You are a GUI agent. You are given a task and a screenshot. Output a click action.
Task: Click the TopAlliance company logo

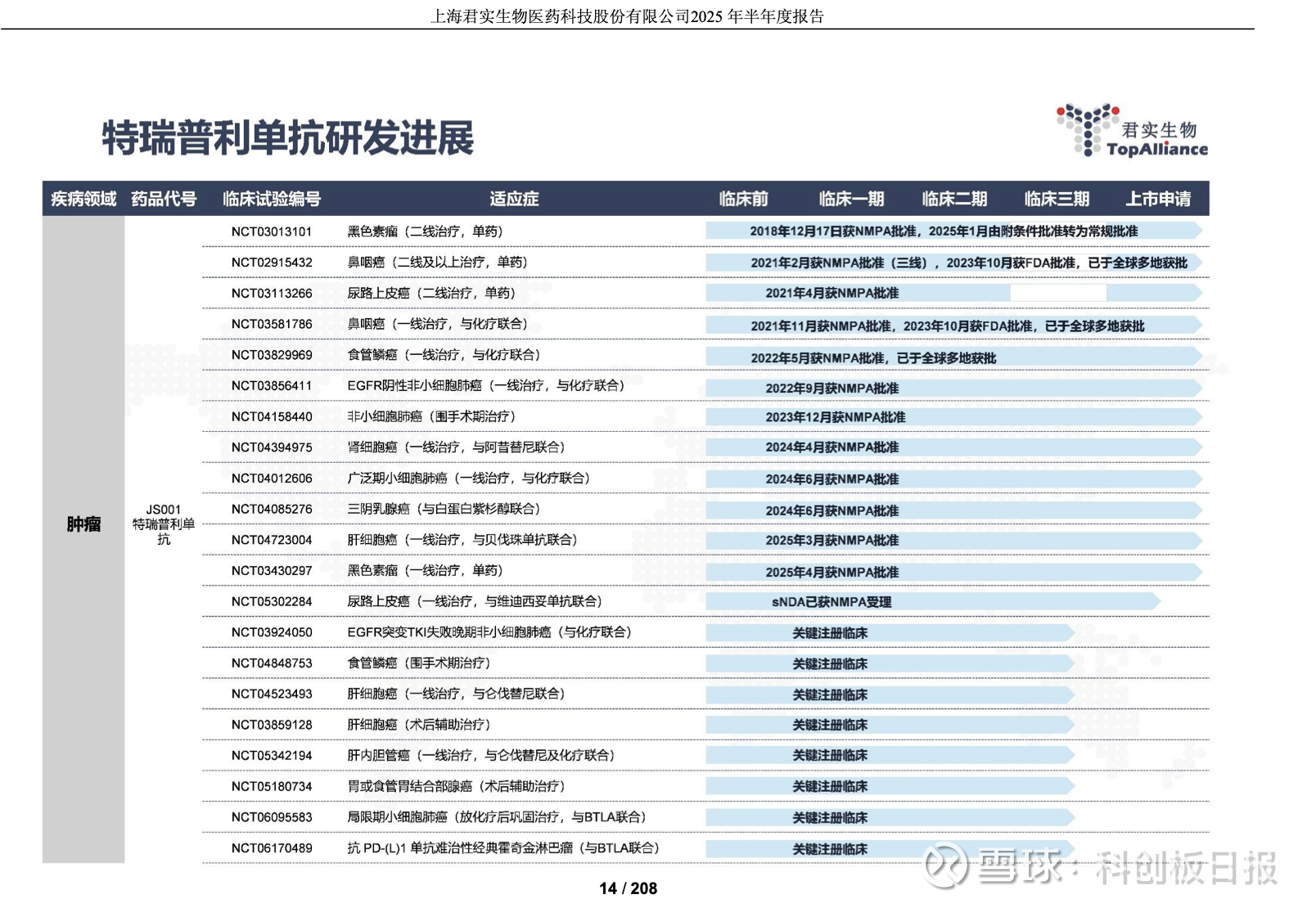[x=1132, y=129]
